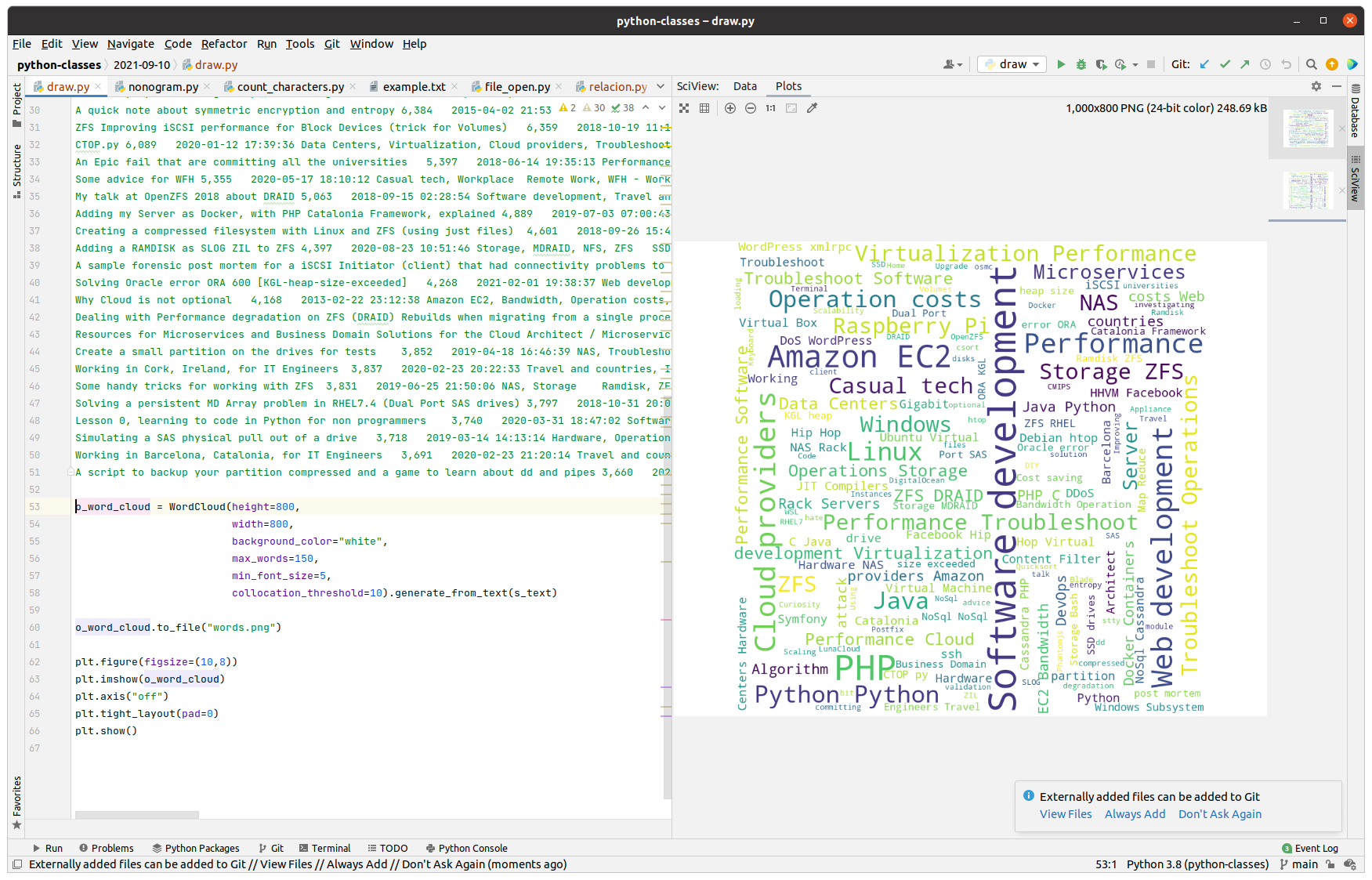Expand the profiler options arrow
1372x880 pixels.
coord(1135,64)
